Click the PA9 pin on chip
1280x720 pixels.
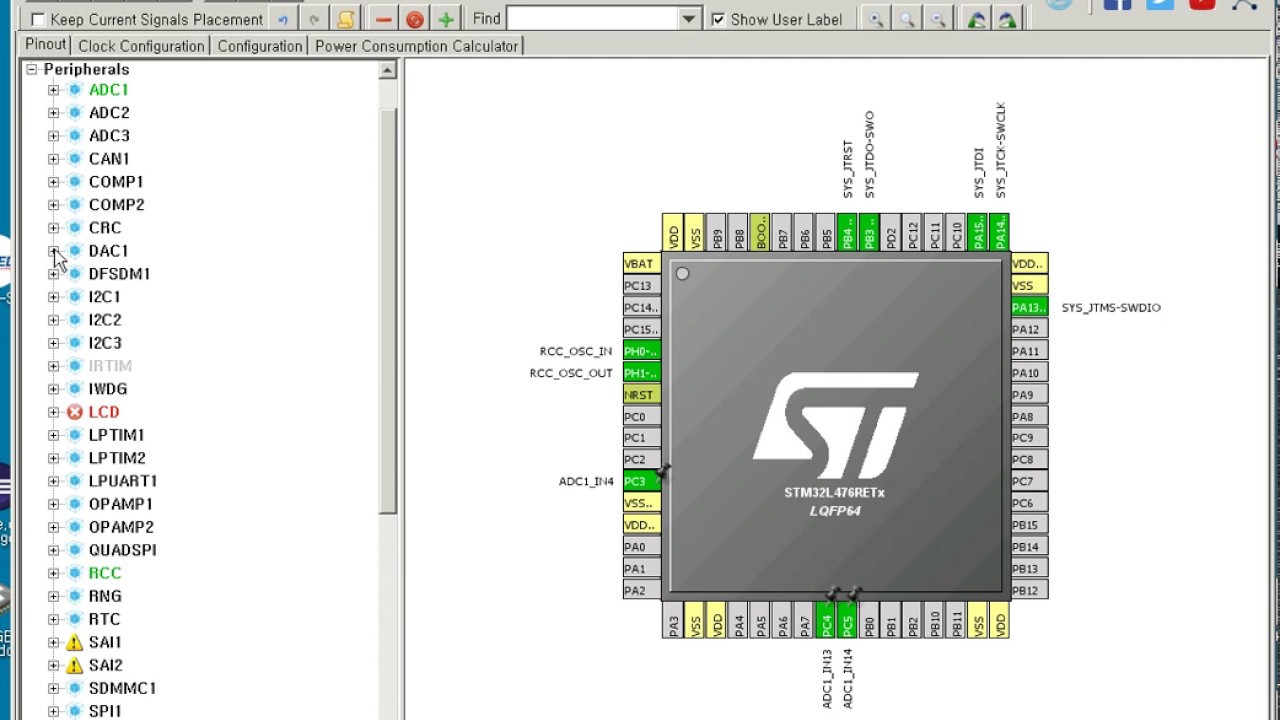(x=1029, y=394)
